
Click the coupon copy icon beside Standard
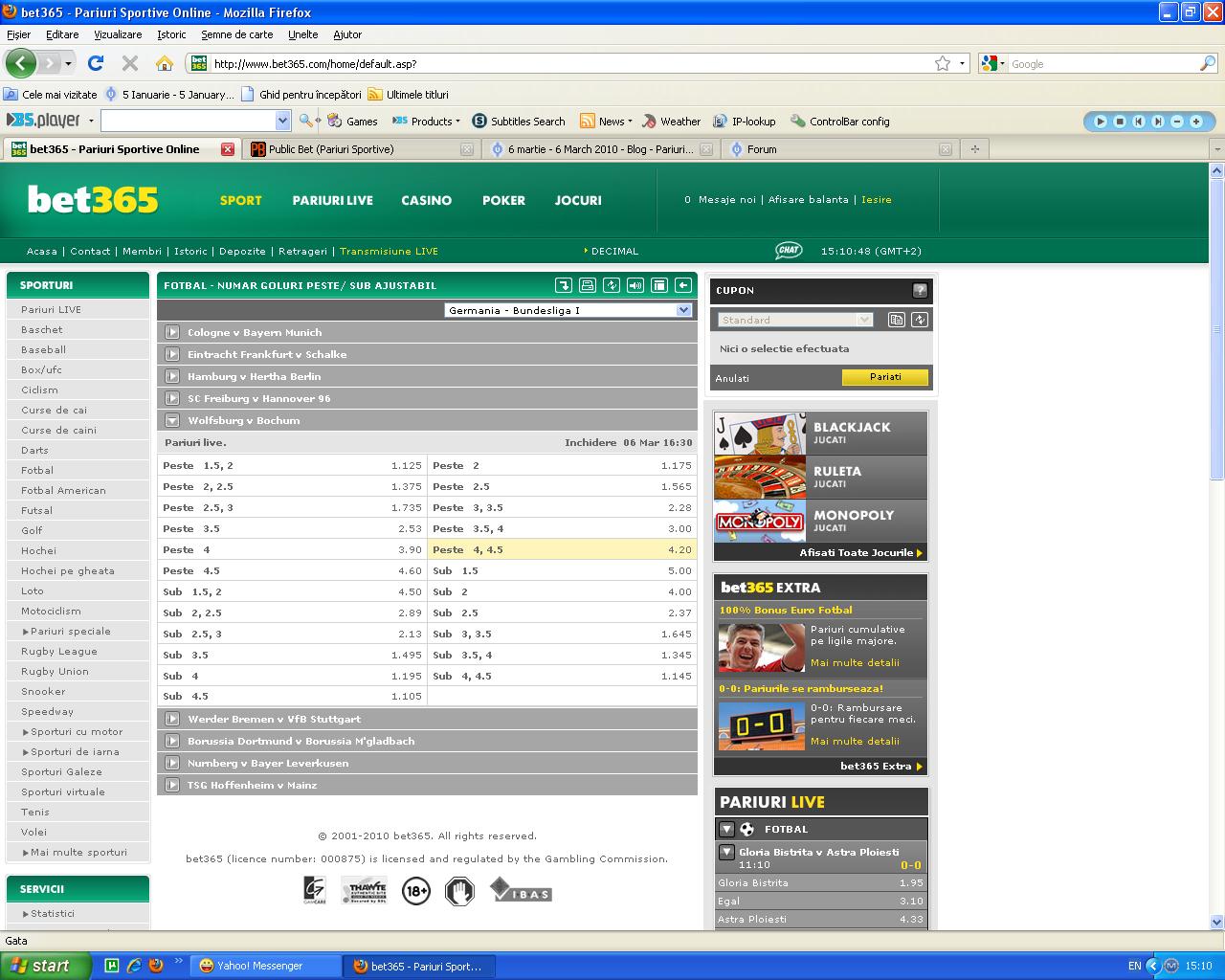897,320
